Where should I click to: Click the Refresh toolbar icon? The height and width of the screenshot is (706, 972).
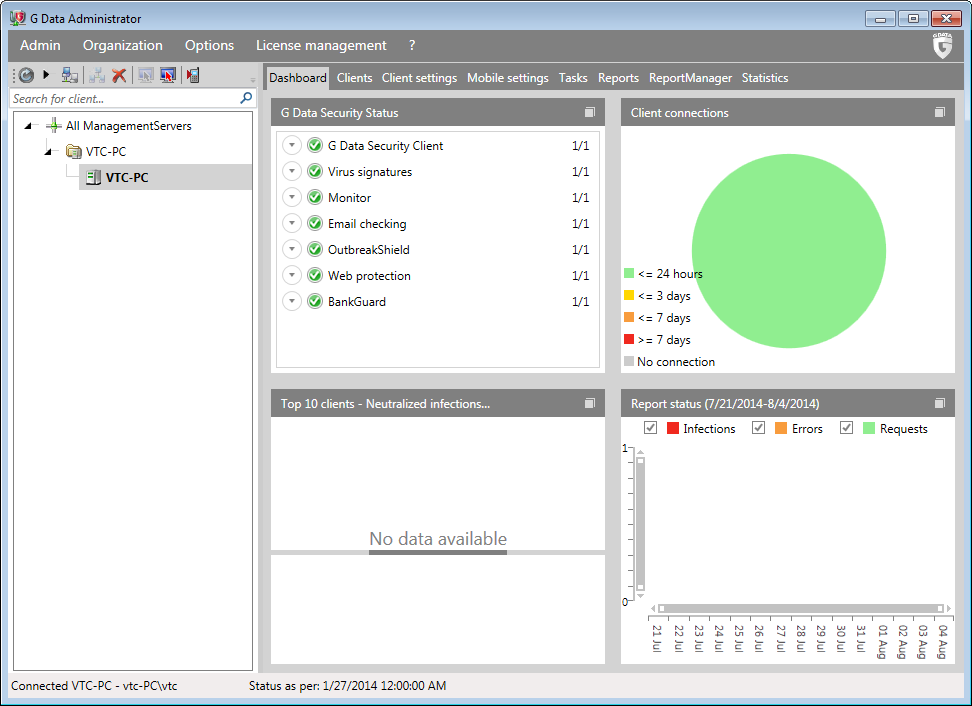[26, 75]
